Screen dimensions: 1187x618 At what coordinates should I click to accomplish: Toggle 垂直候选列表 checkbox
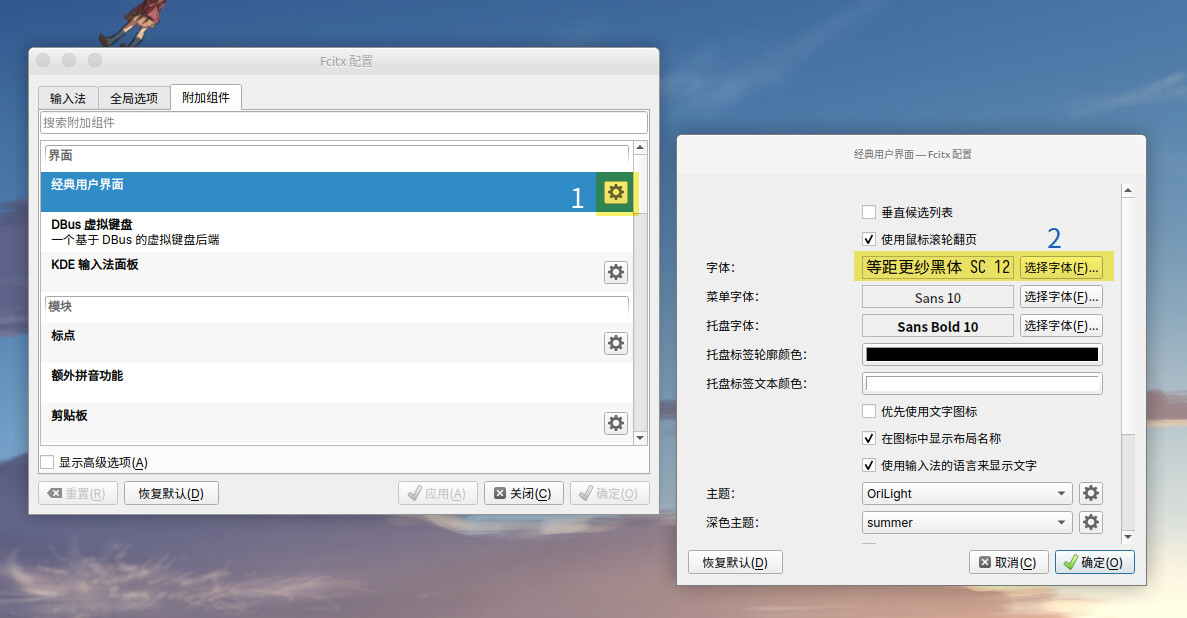pos(869,212)
